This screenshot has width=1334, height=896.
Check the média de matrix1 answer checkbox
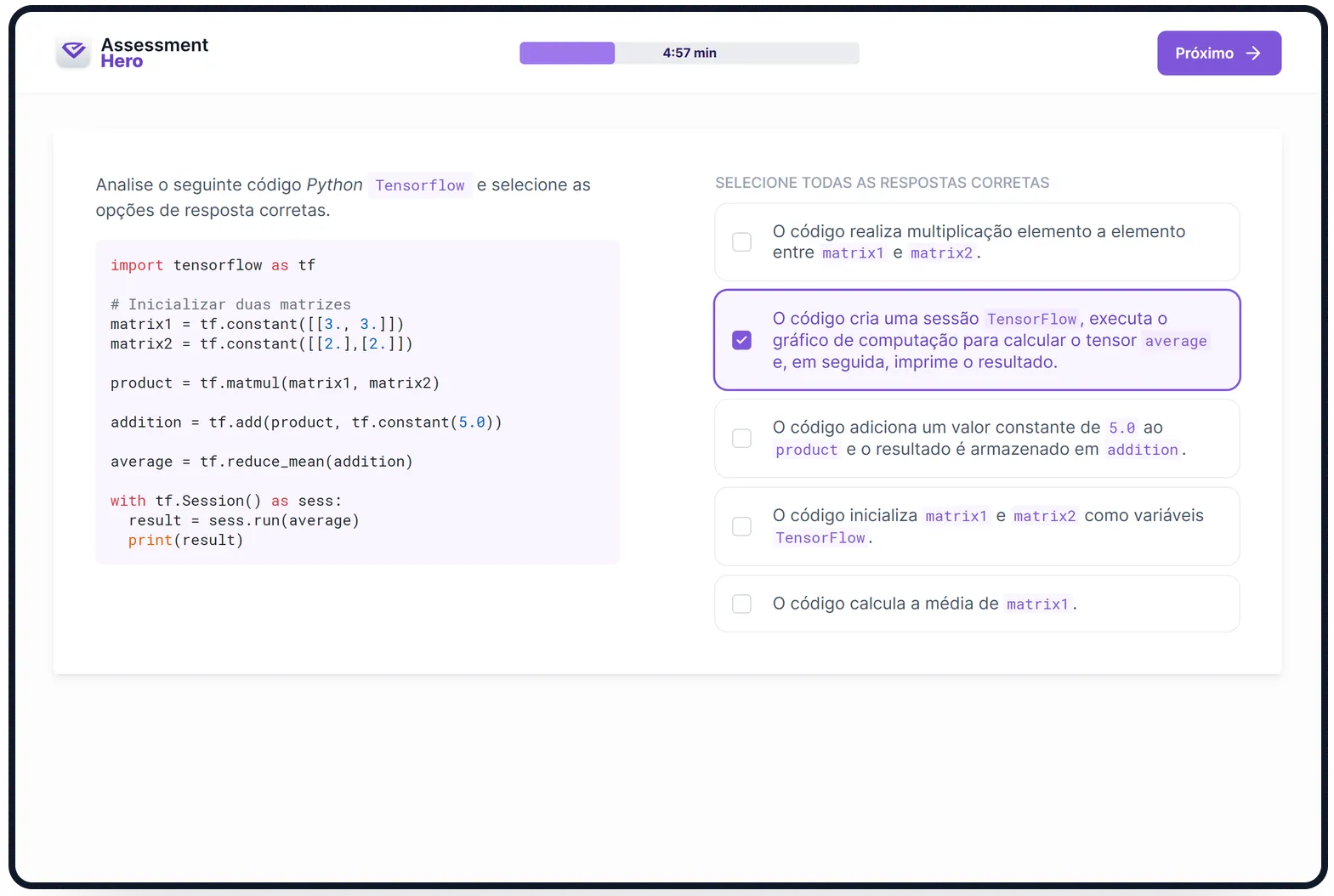point(742,604)
